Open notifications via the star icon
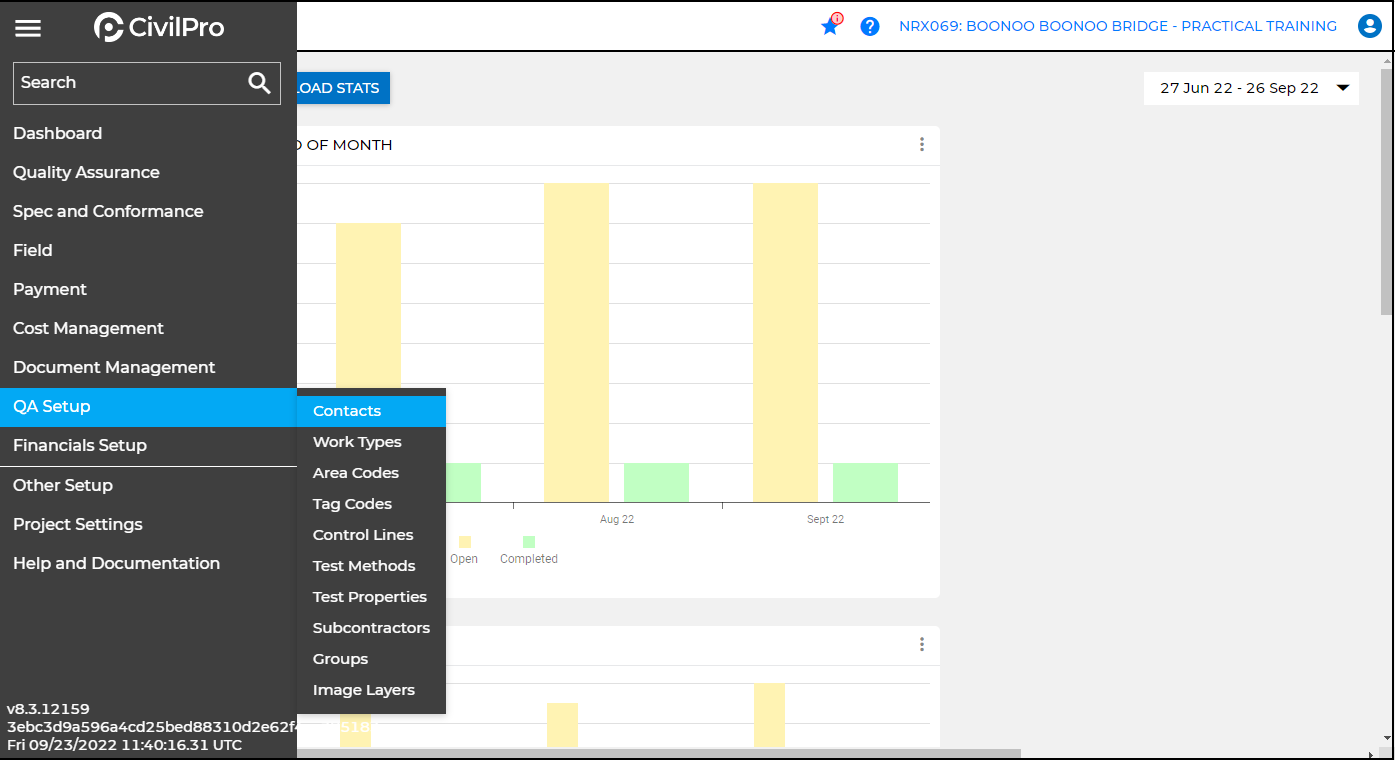 [x=830, y=26]
